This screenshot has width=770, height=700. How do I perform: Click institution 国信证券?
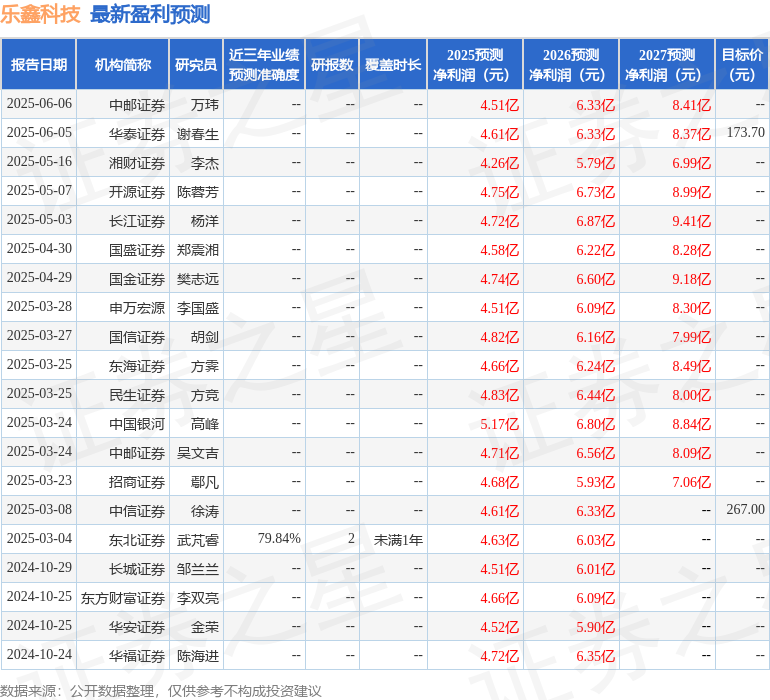(137, 337)
